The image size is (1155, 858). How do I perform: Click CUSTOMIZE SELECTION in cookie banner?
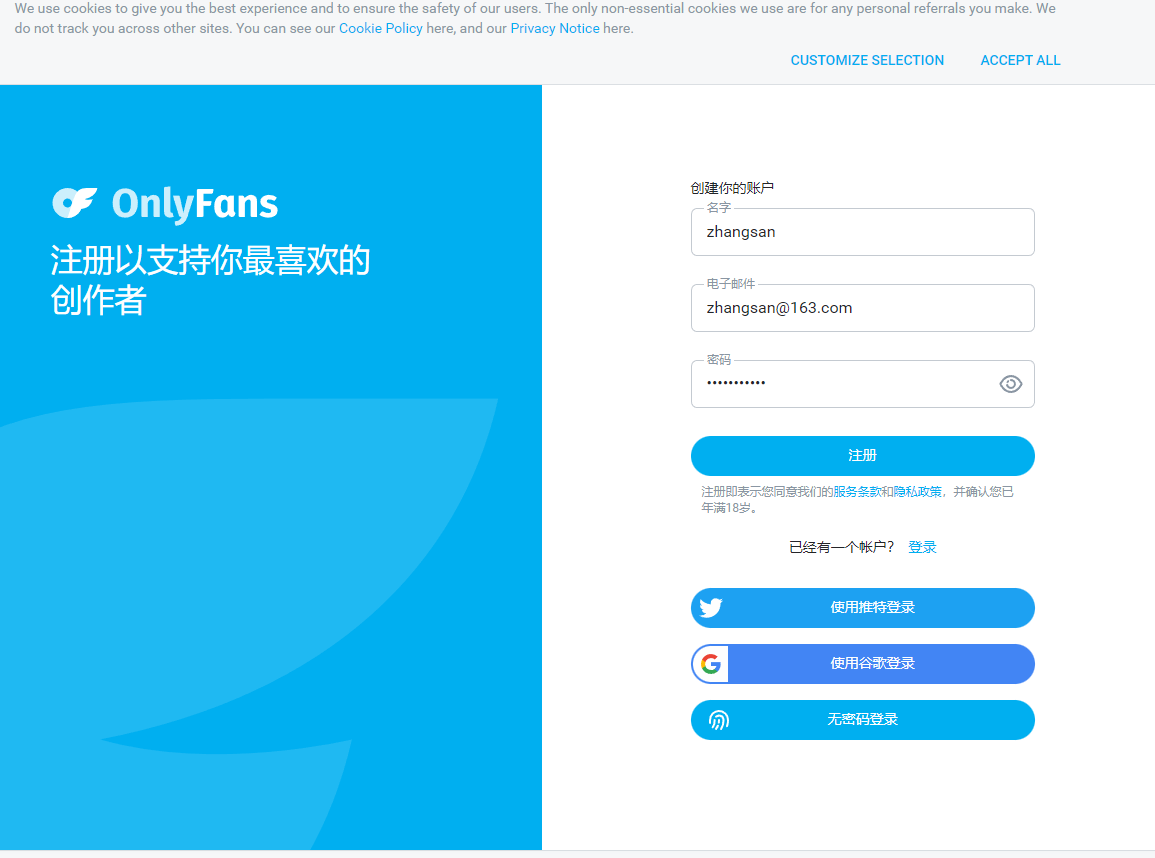pos(867,60)
